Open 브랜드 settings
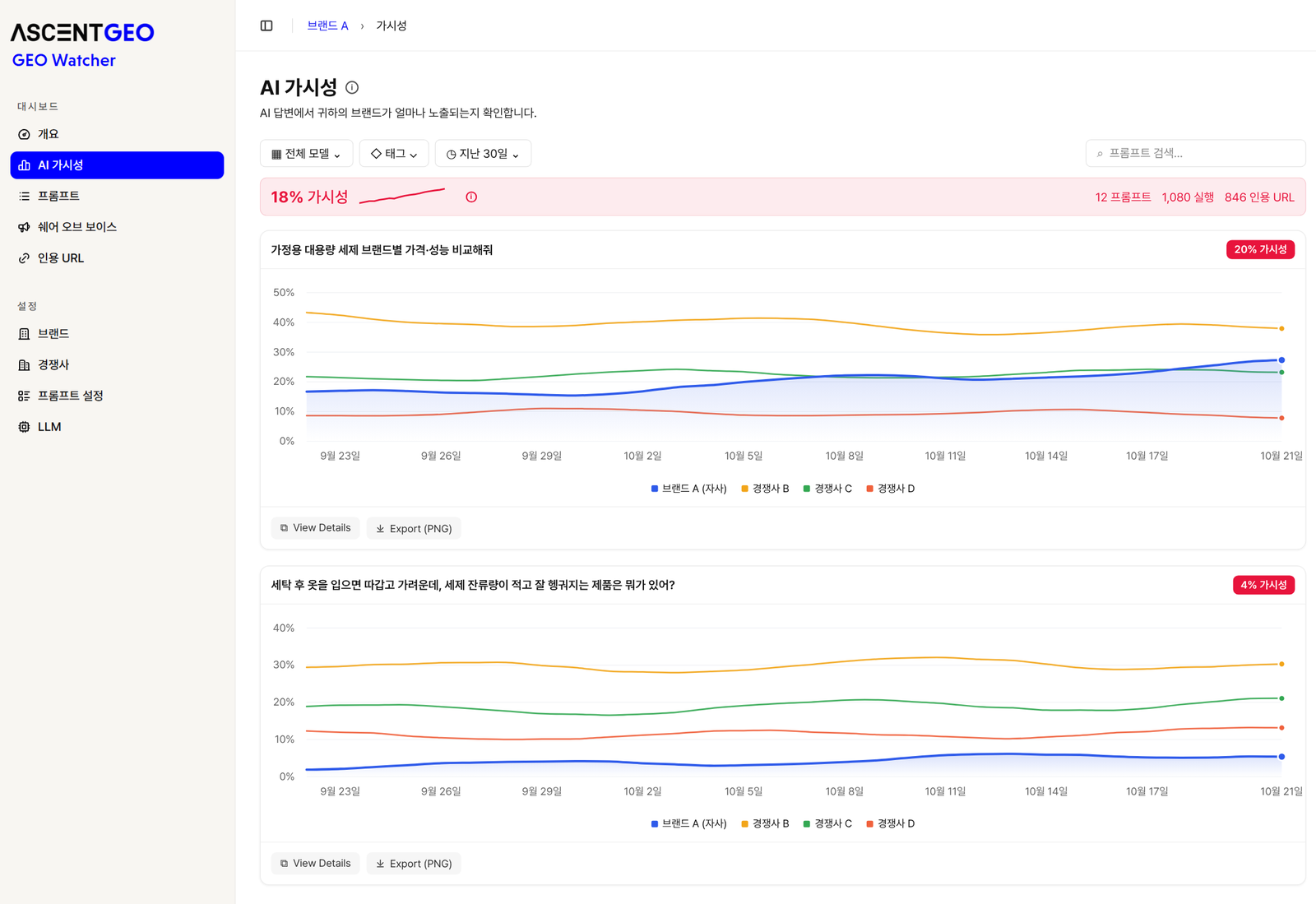The image size is (1316, 904). (x=117, y=334)
